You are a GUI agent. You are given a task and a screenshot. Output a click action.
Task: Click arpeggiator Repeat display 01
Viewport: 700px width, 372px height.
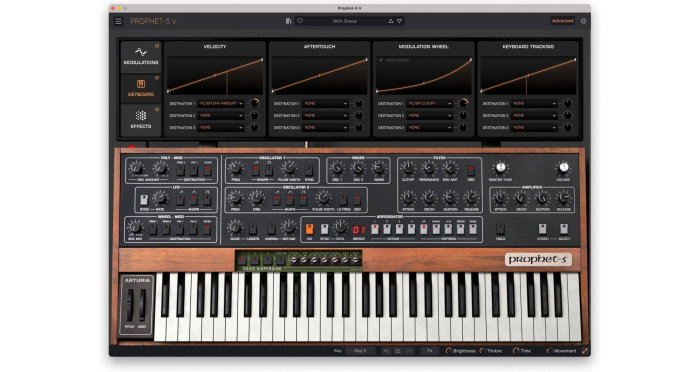click(359, 230)
